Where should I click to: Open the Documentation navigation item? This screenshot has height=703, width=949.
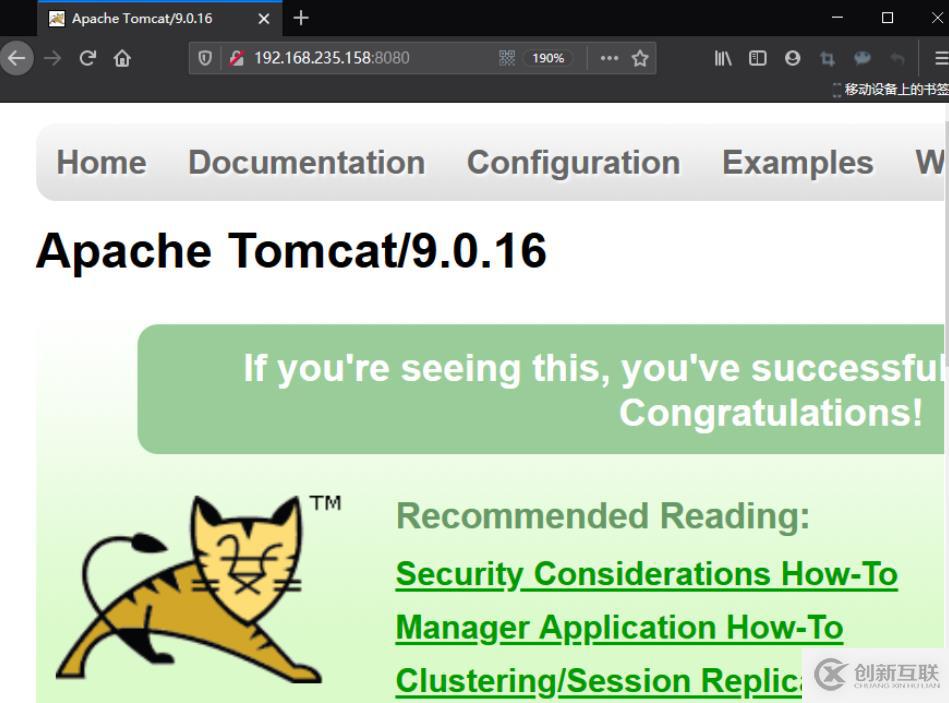(307, 162)
